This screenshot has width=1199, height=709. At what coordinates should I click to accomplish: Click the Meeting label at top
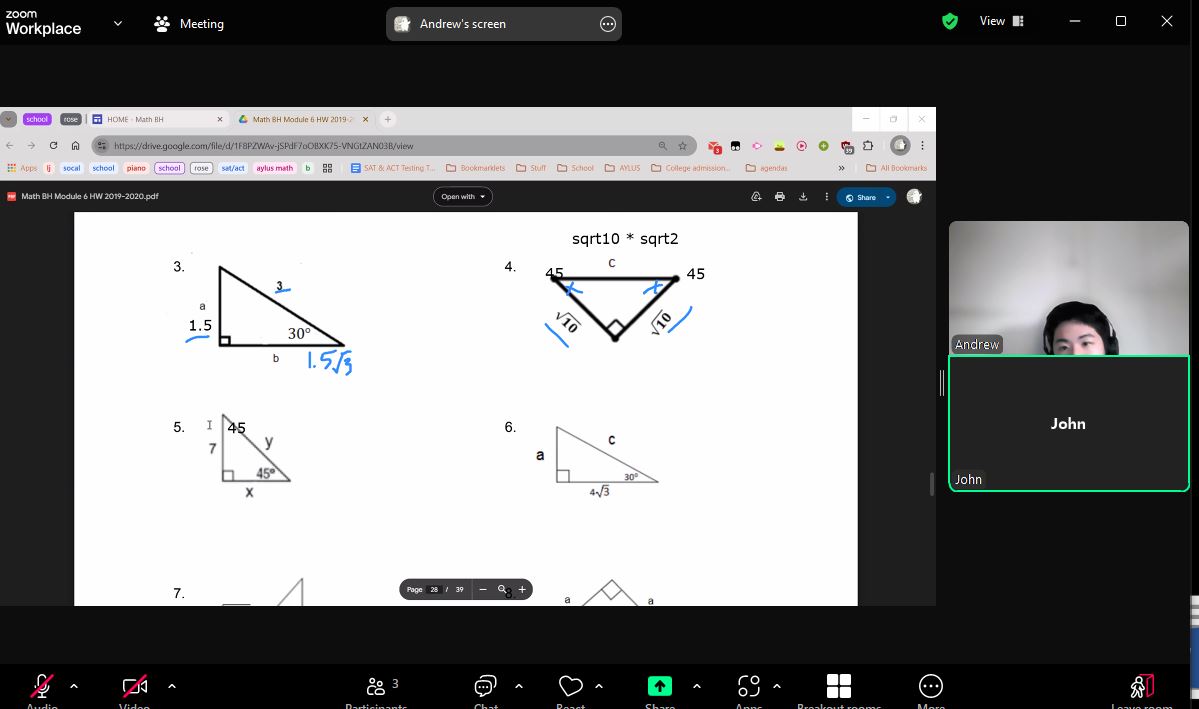(x=189, y=24)
